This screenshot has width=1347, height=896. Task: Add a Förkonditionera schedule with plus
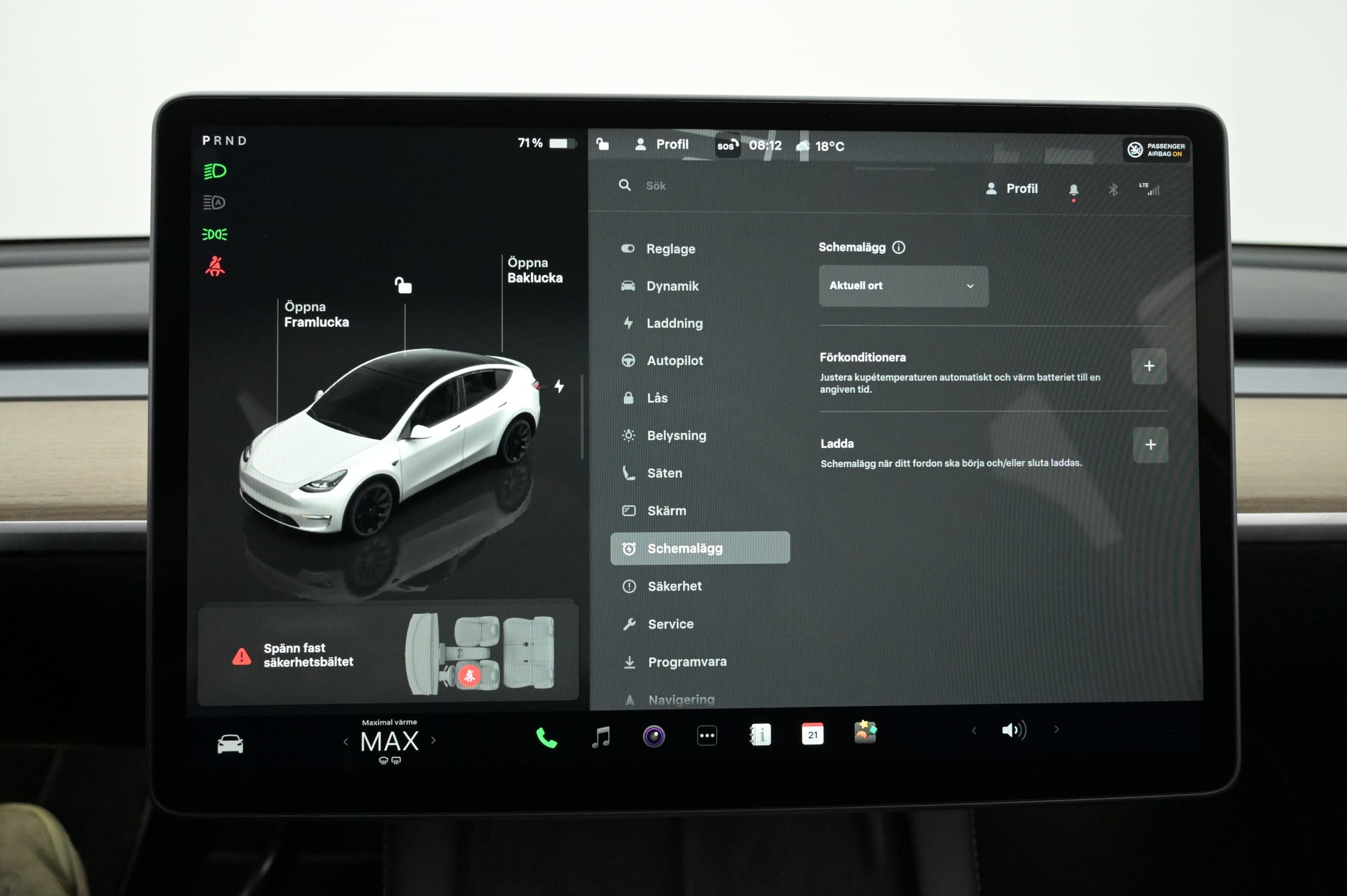pyautogui.click(x=1149, y=366)
